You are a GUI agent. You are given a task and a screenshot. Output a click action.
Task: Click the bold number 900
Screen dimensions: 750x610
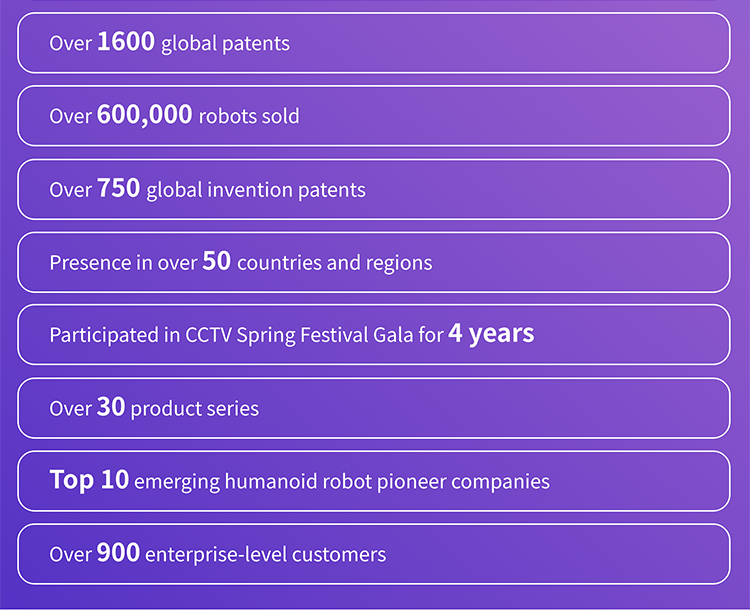118,553
